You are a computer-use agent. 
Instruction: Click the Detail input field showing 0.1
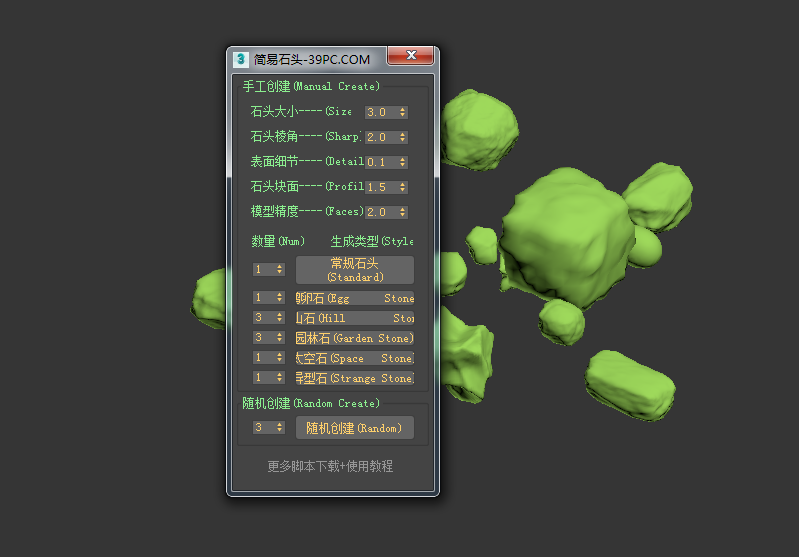point(380,162)
